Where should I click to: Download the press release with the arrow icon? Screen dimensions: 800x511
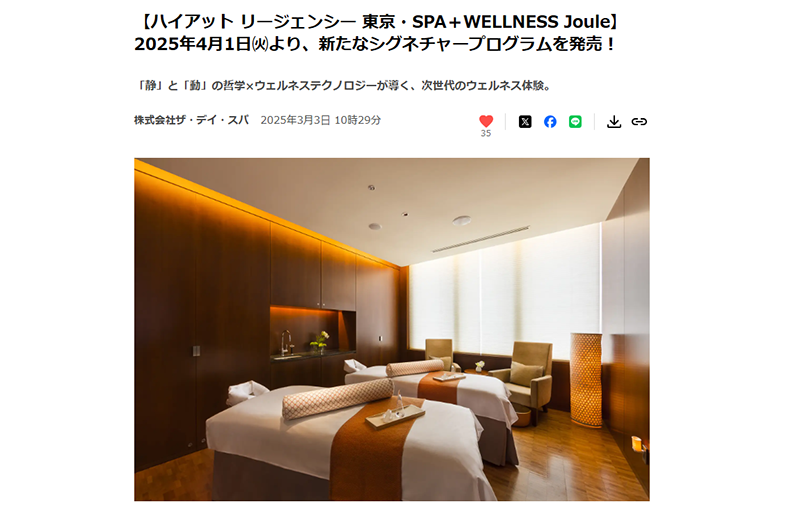pyautogui.click(x=614, y=121)
